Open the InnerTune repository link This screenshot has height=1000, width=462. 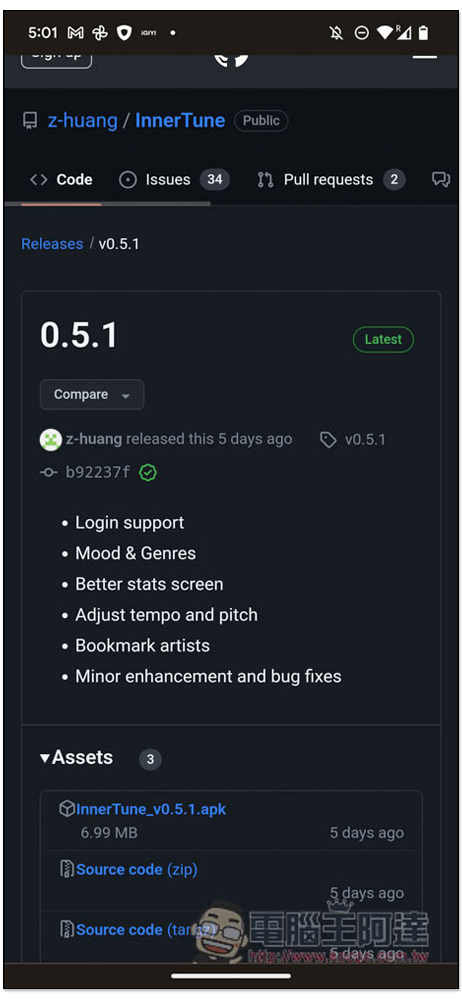[180, 121]
